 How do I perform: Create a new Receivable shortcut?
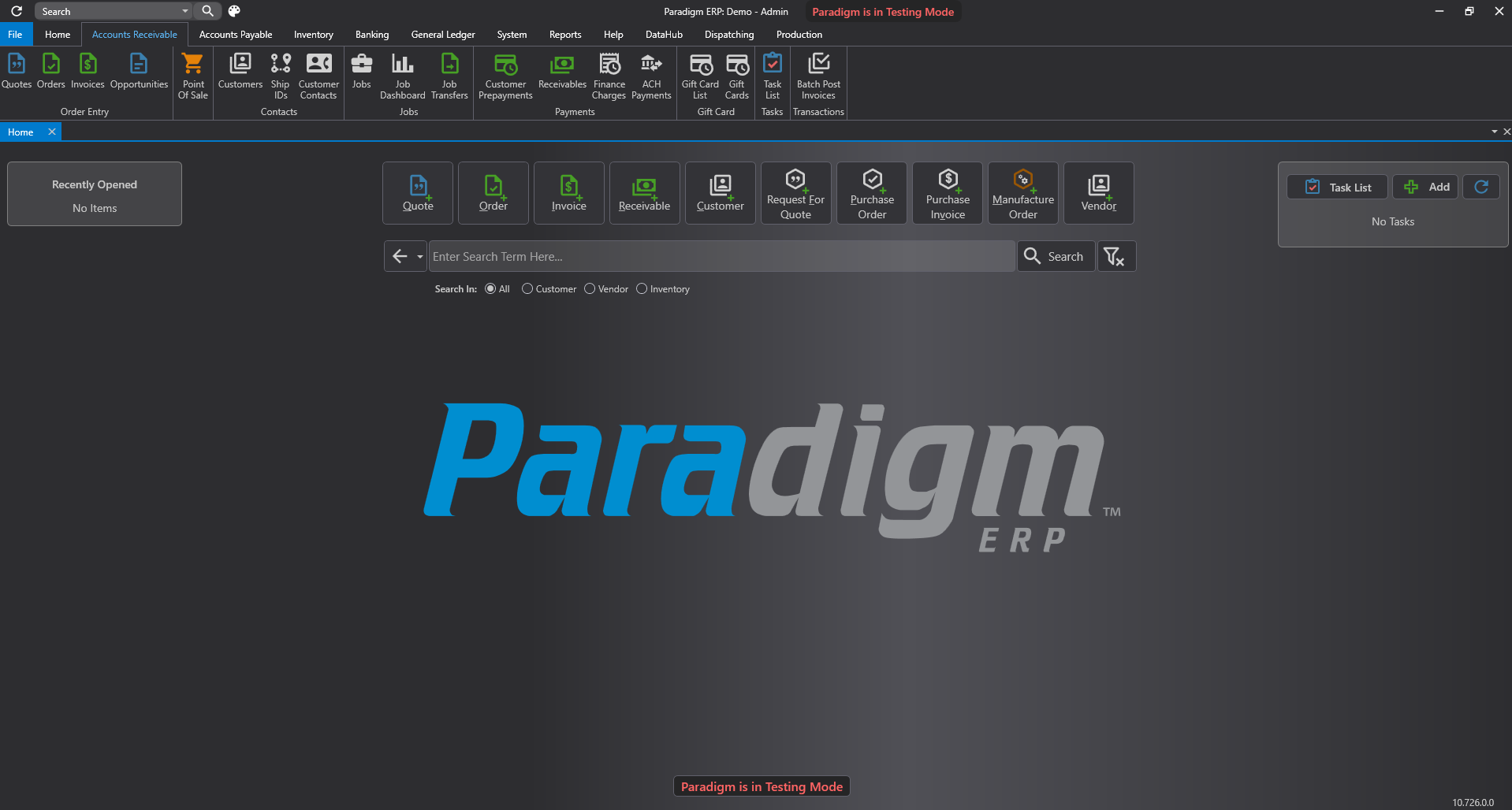[x=645, y=193]
